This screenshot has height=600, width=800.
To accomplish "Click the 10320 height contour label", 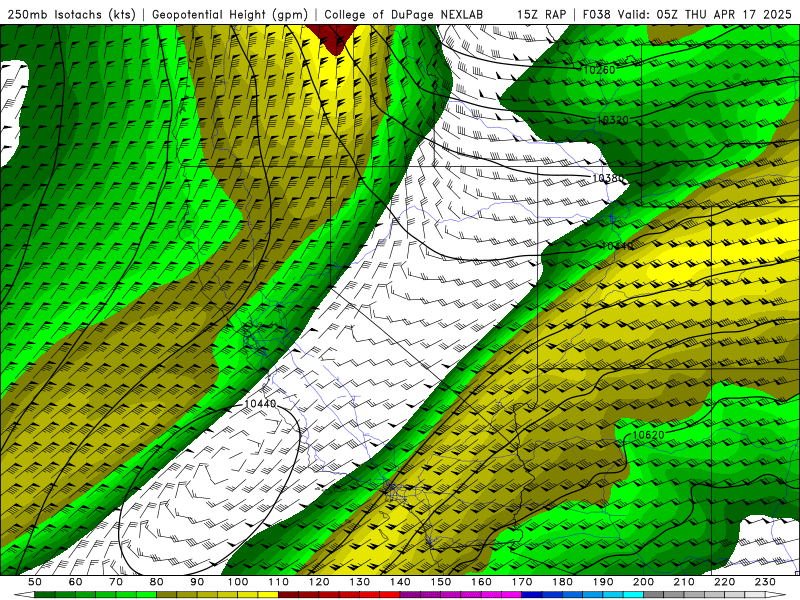I will point(612,120).
